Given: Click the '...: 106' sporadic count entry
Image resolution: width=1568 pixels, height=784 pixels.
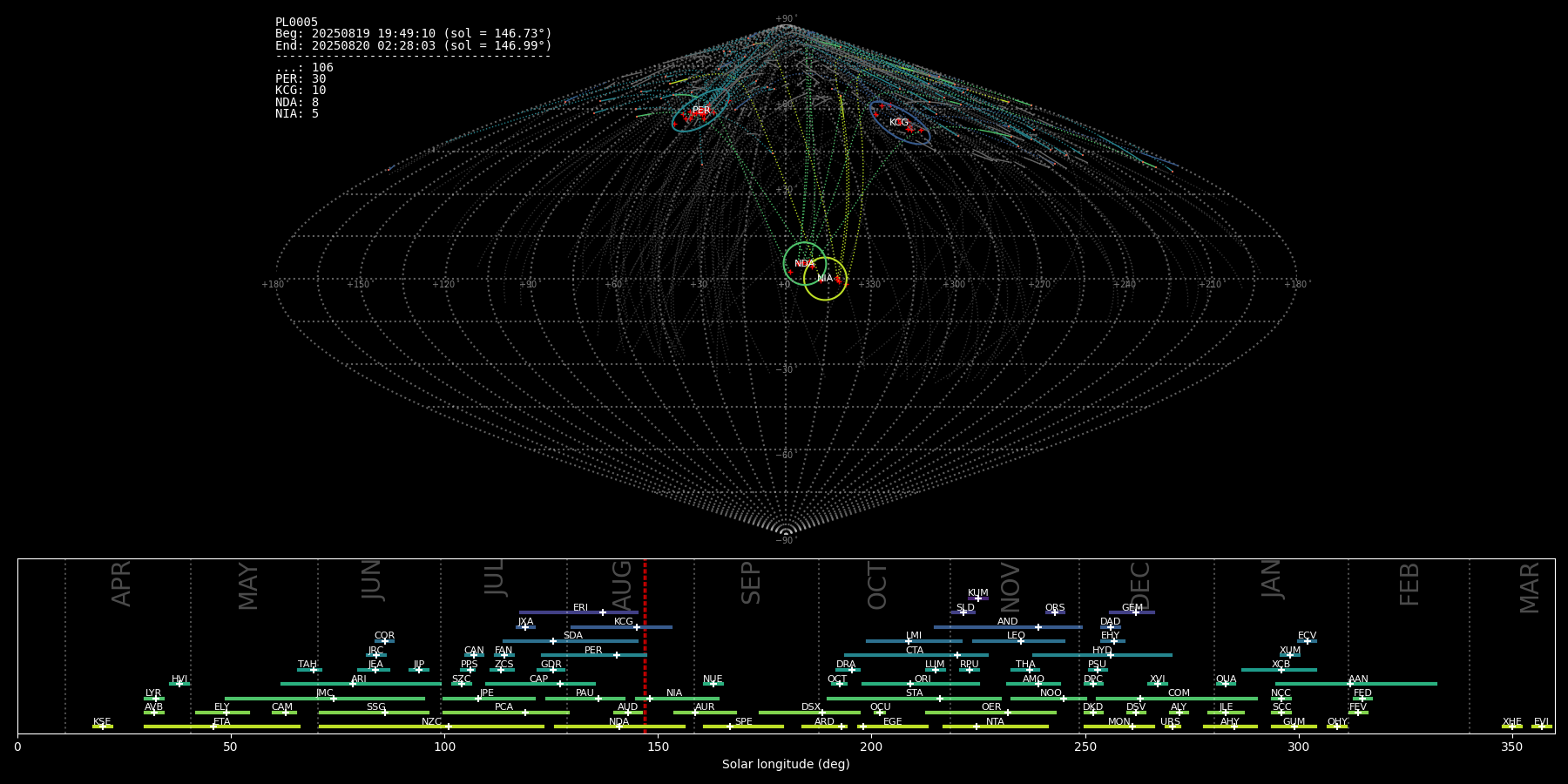Looking at the screenshot, I should 304,68.
